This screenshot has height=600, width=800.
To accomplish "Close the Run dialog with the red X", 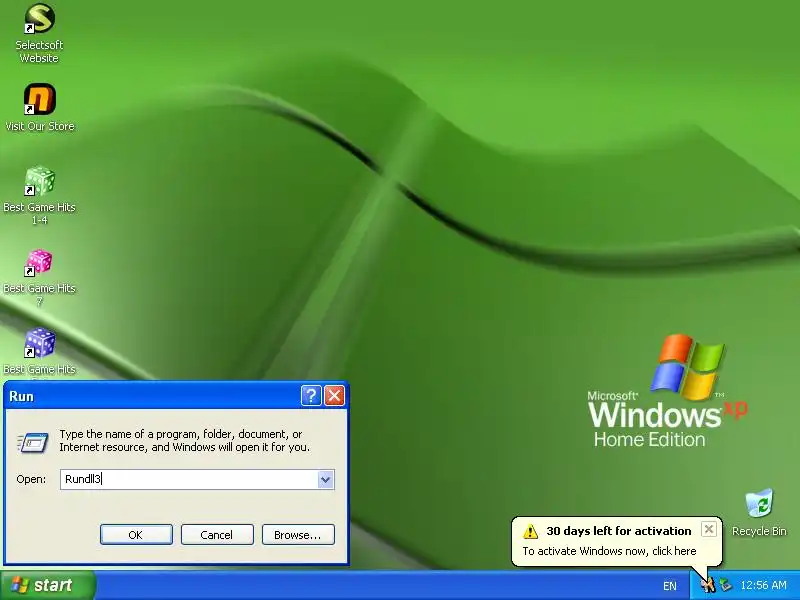I will (334, 395).
